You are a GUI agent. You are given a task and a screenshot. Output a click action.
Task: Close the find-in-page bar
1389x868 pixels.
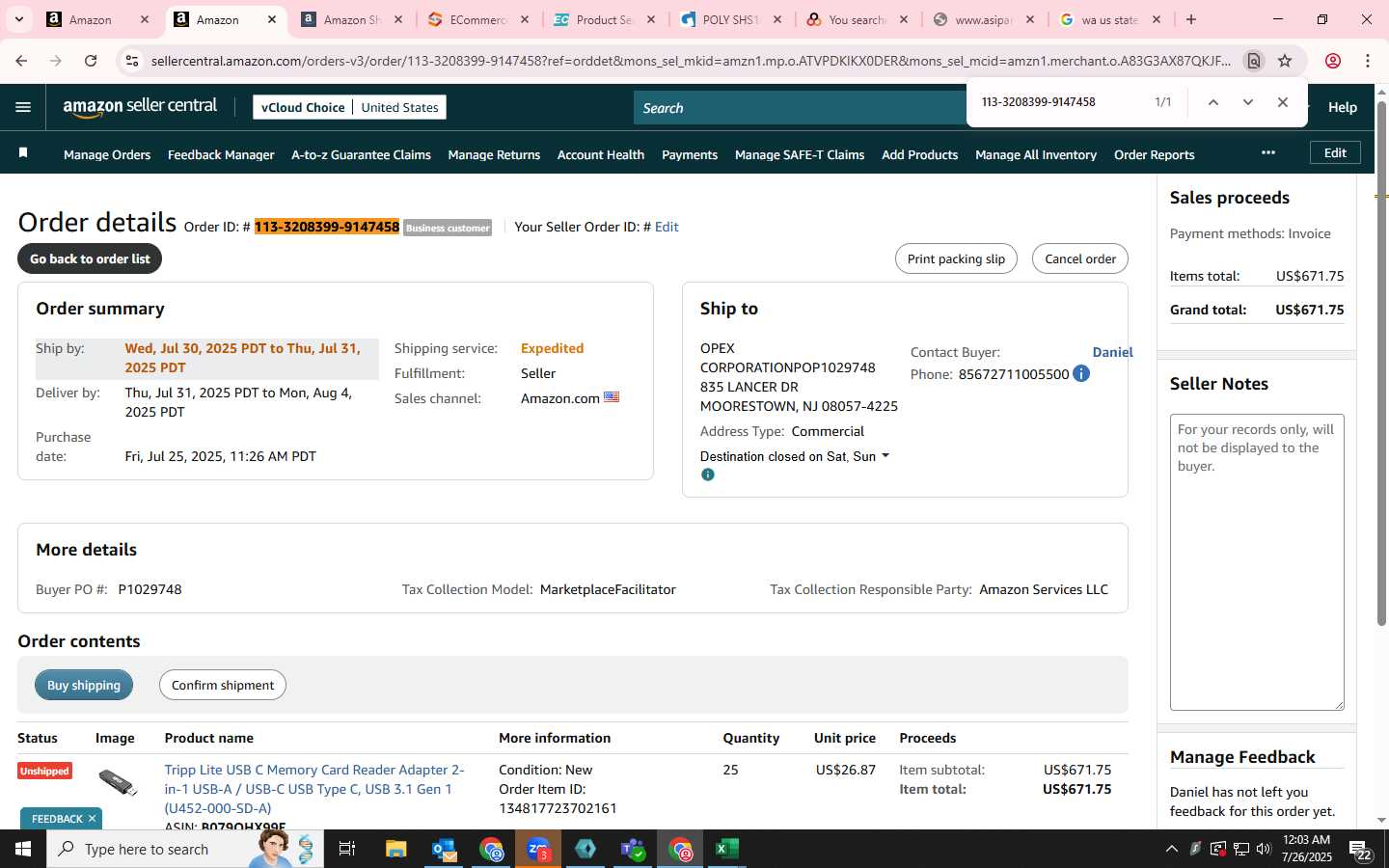tap(1282, 102)
